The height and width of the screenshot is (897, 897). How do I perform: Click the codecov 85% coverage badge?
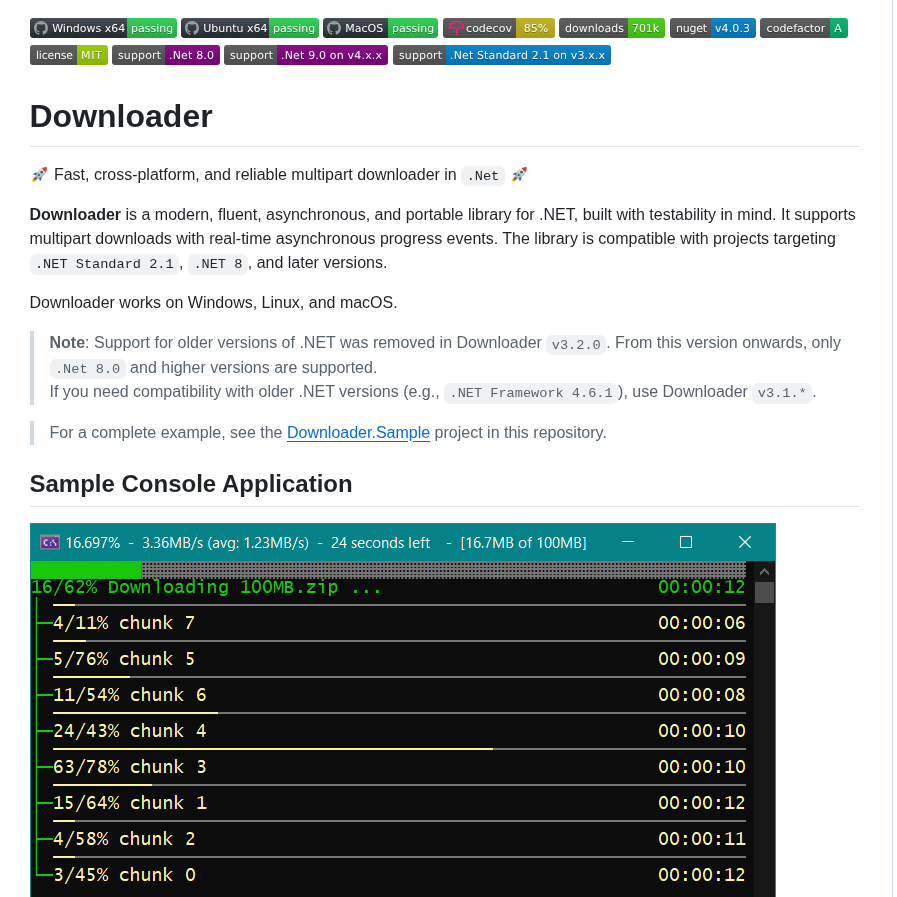pos(498,27)
